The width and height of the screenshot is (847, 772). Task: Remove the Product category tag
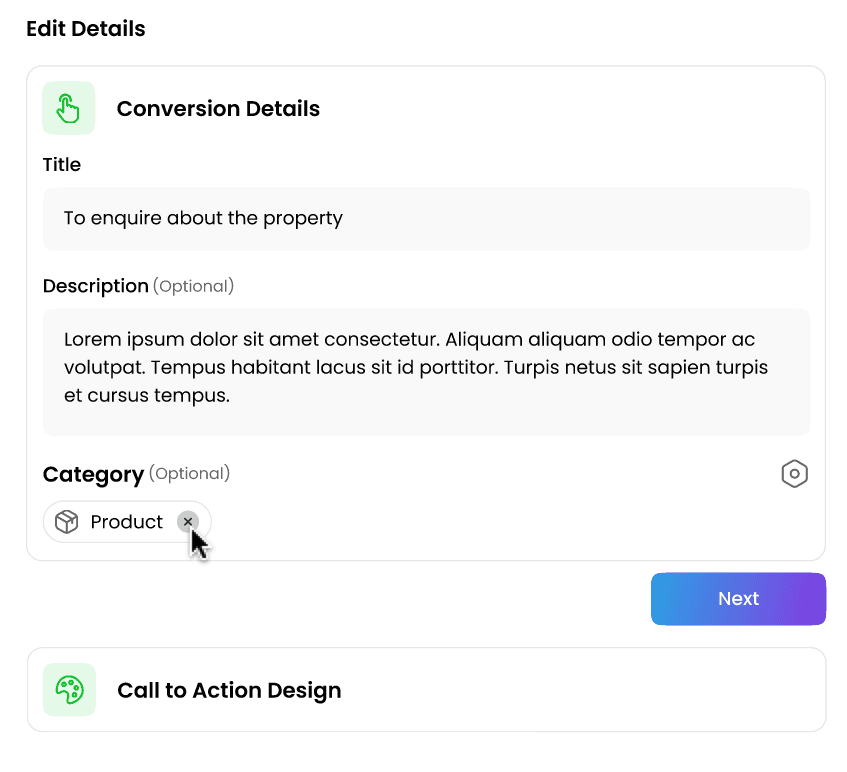point(187,521)
